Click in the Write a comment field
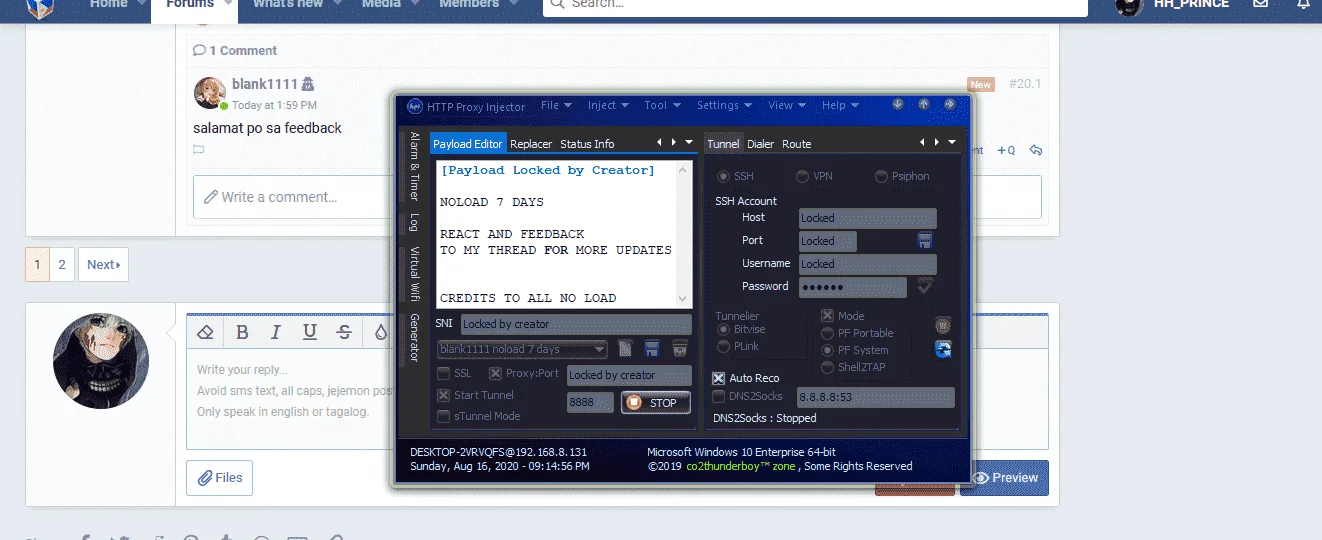1322x540 pixels. click(x=617, y=197)
